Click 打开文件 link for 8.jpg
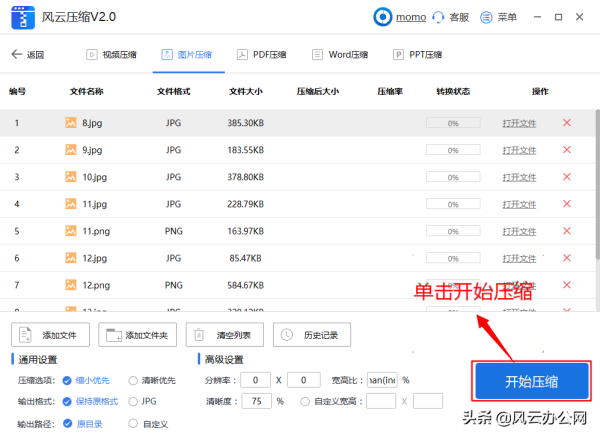Screen dimensions: 600x438 click(x=519, y=123)
